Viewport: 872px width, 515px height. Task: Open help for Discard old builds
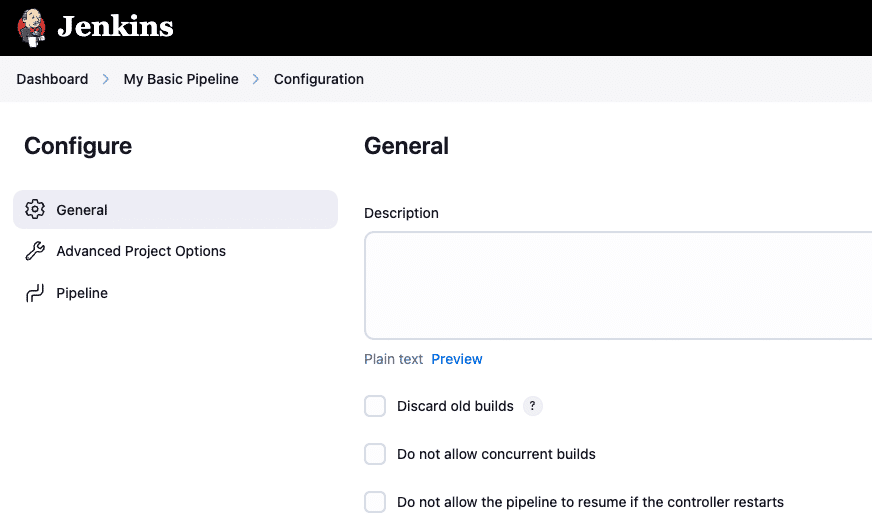click(x=532, y=406)
